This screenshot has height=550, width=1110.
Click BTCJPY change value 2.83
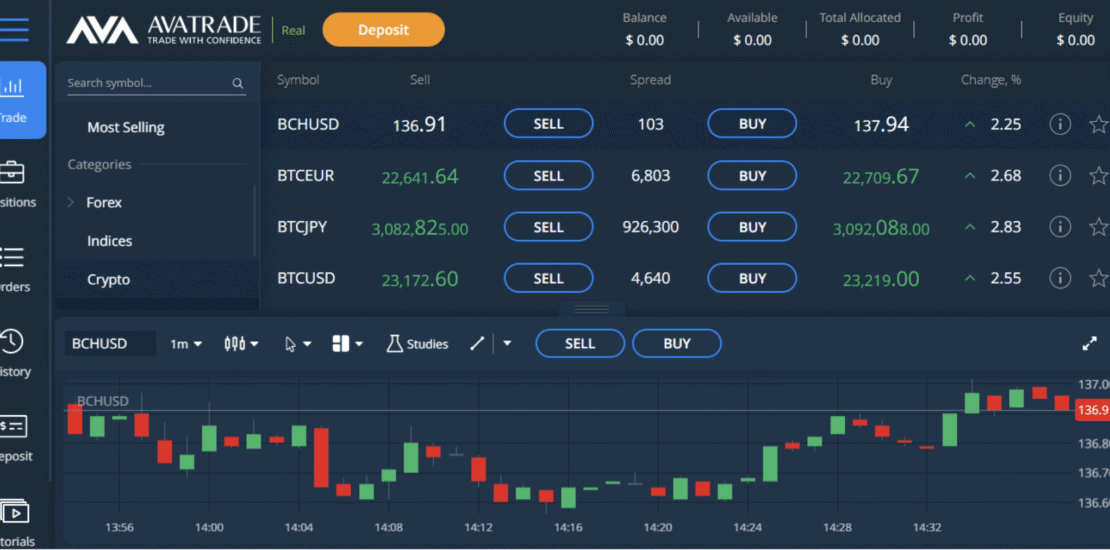pyautogui.click(x=1006, y=227)
